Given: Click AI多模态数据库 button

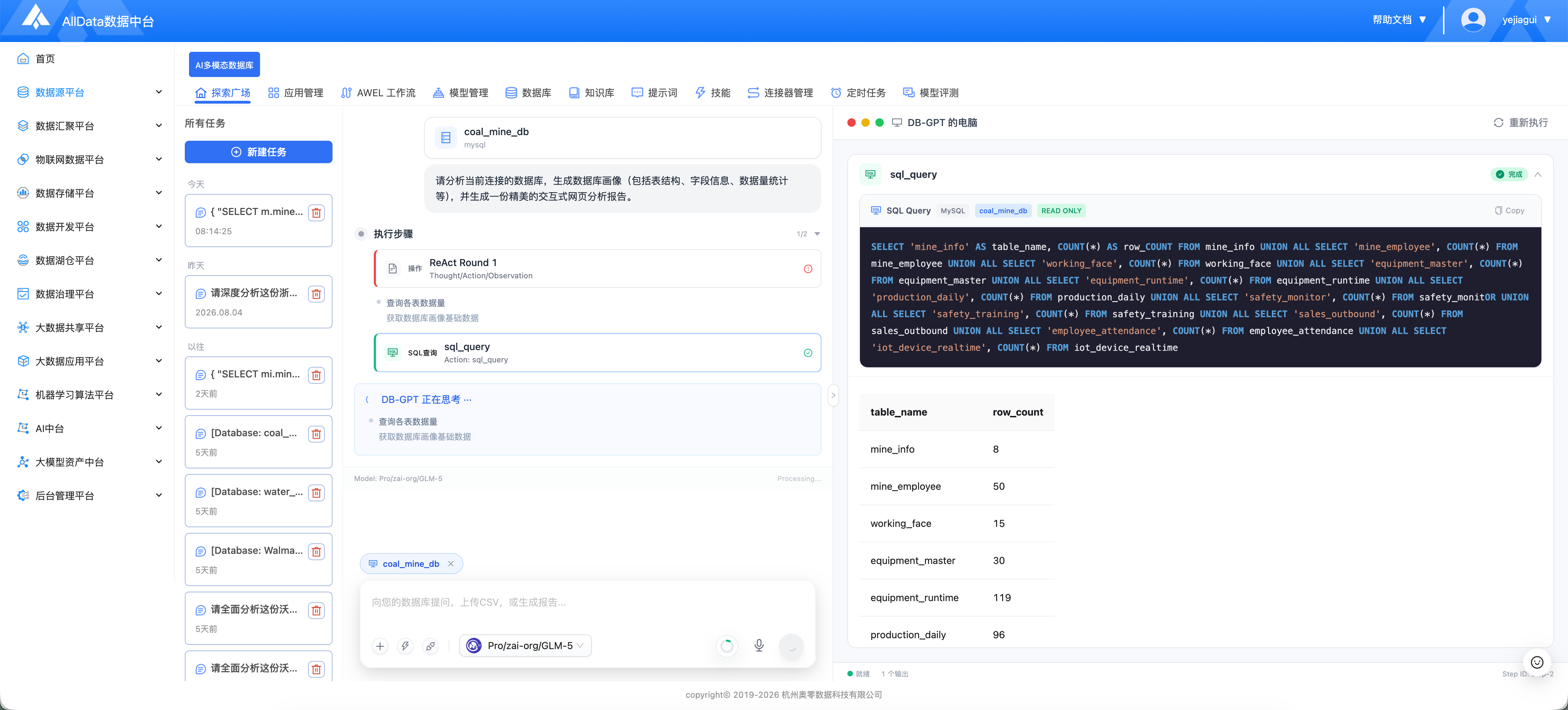Looking at the screenshot, I should (x=224, y=64).
